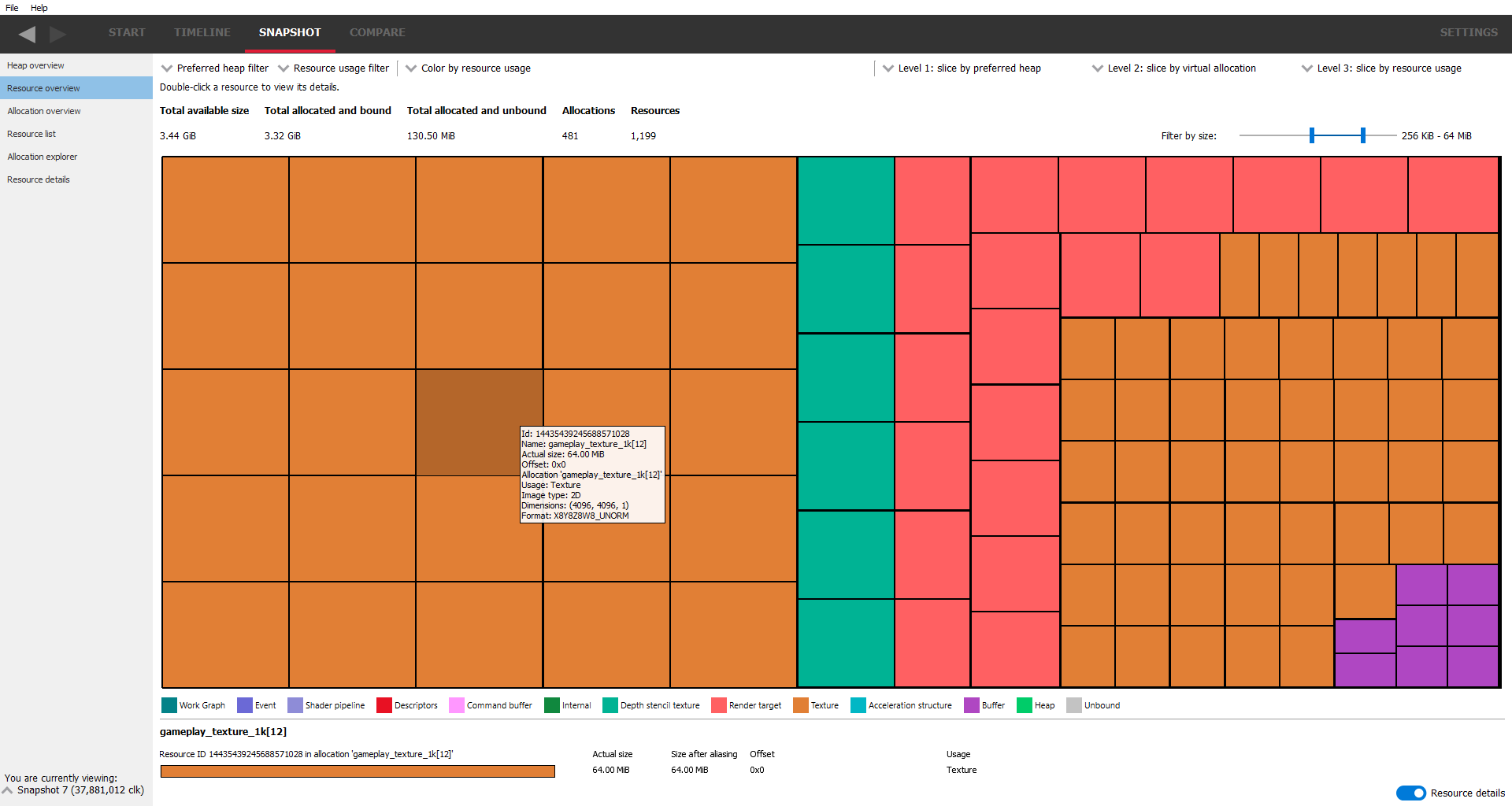Go to Allocation explorer in the sidebar
The width and height of the screenshot is (1512, 806).
pyautogui.click(x=43, y=157)
